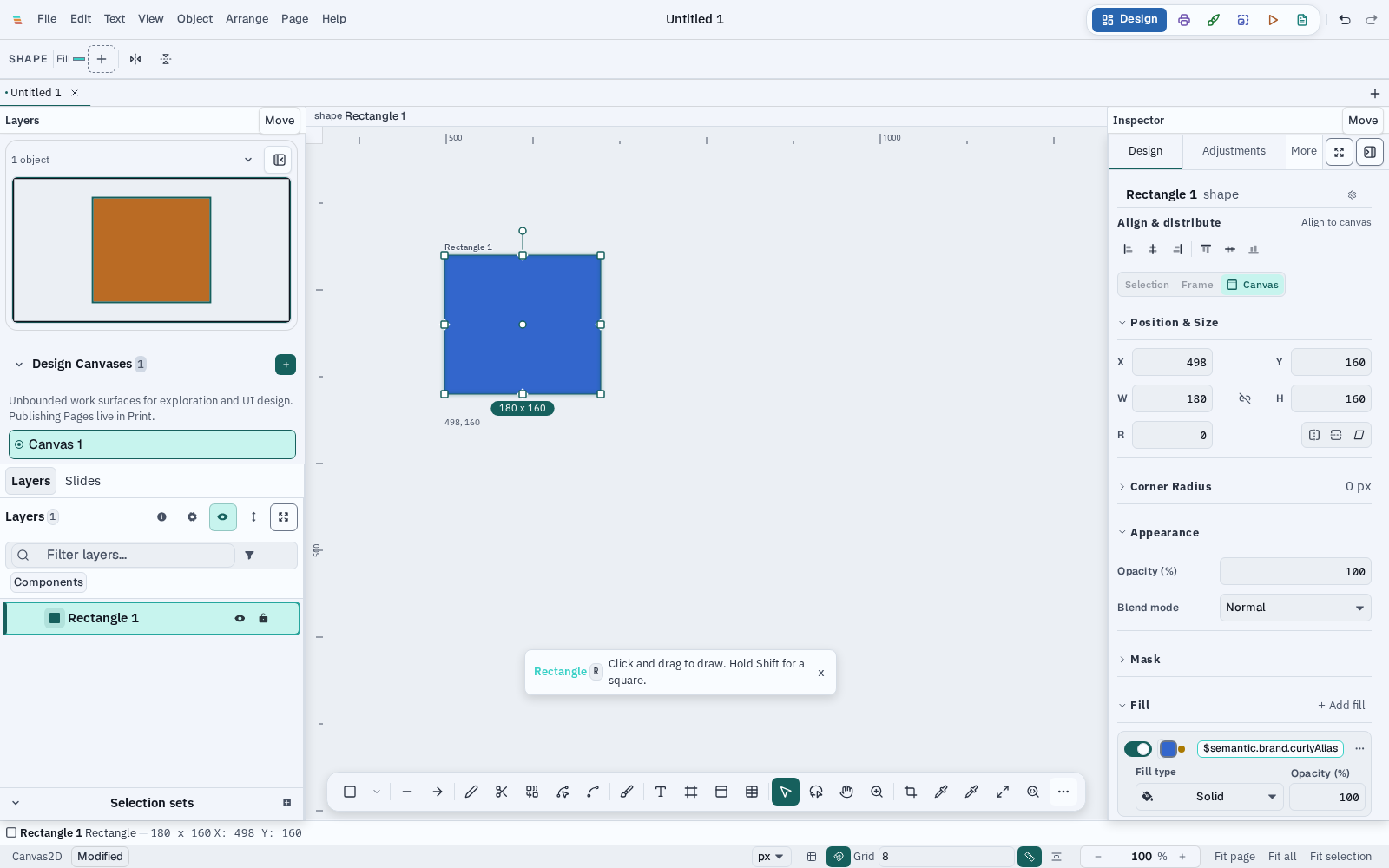The width and height of the screenshot is (1389, 868).
Task: Check the Rectangle 1 status bar checkbox
Action: point(11,832)
